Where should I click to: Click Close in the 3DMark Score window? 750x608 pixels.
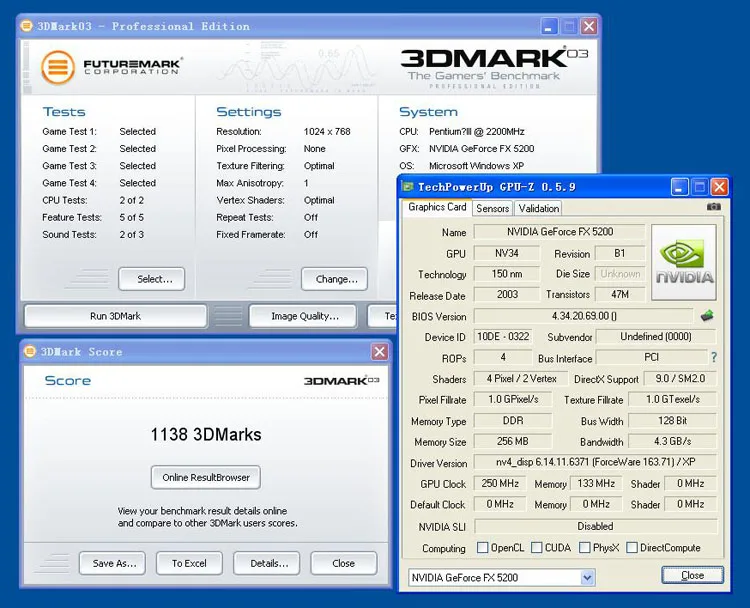click(343, 563)
